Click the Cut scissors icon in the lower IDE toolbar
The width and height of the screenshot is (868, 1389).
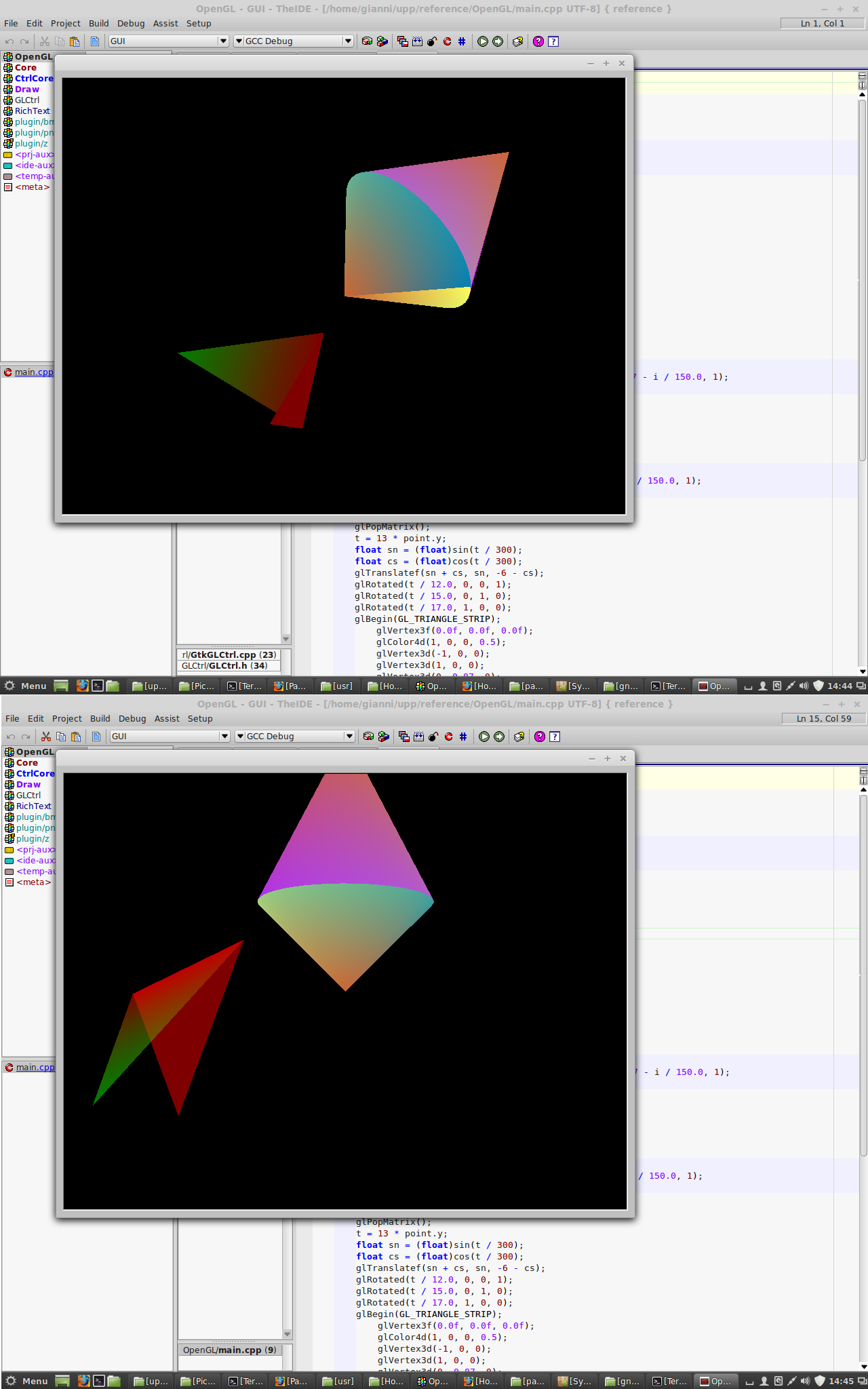pos(46,737)
